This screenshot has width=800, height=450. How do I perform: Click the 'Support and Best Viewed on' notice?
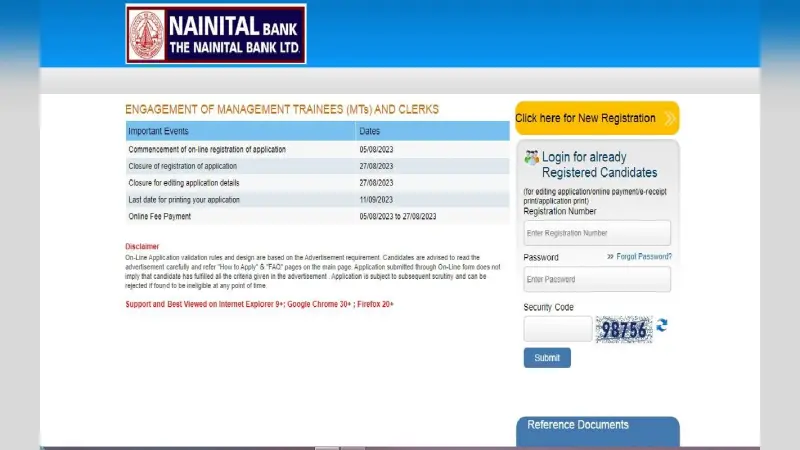click(260, 304)
